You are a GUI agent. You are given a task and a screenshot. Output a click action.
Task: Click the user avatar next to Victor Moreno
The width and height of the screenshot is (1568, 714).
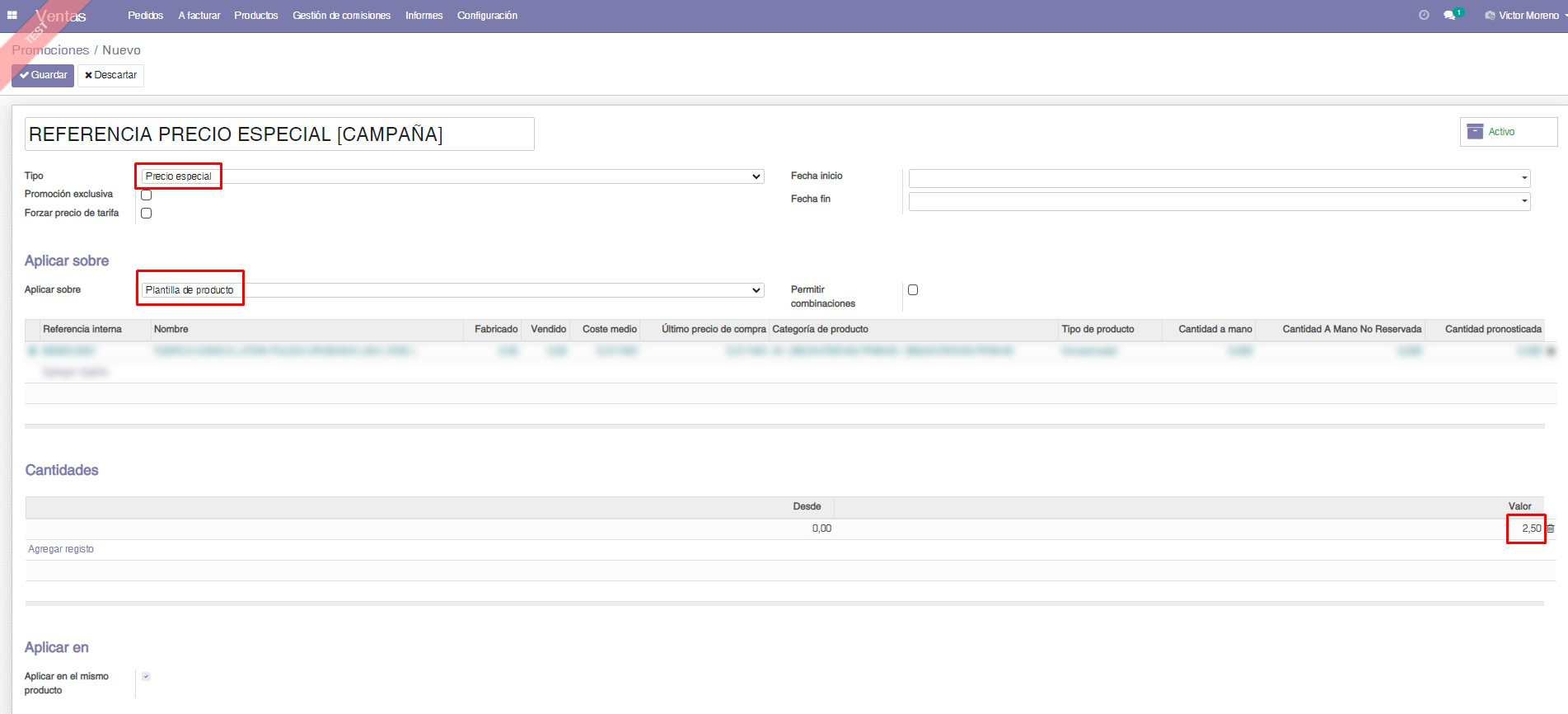point(1490,16)
